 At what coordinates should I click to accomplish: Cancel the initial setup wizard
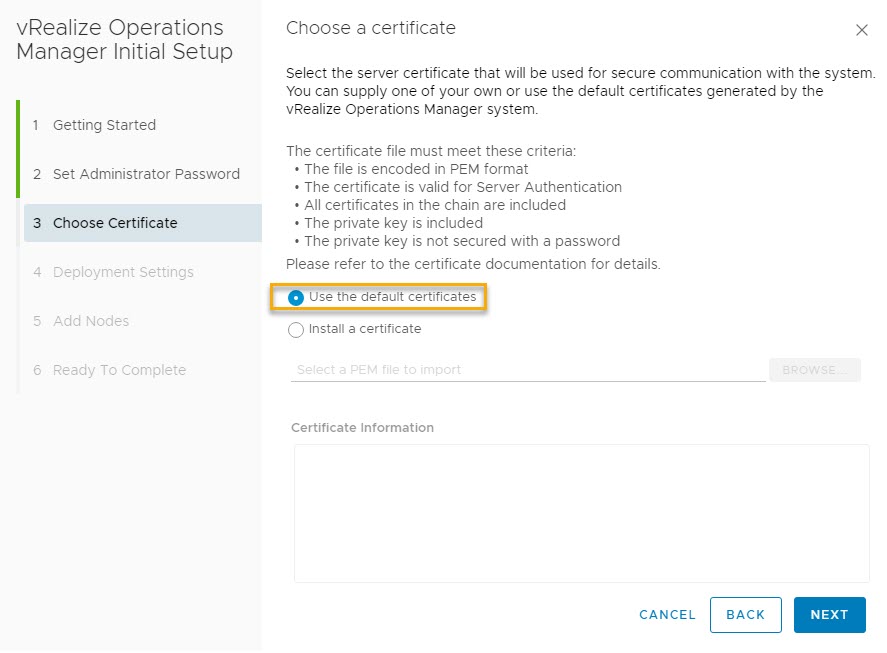point(667,615)
